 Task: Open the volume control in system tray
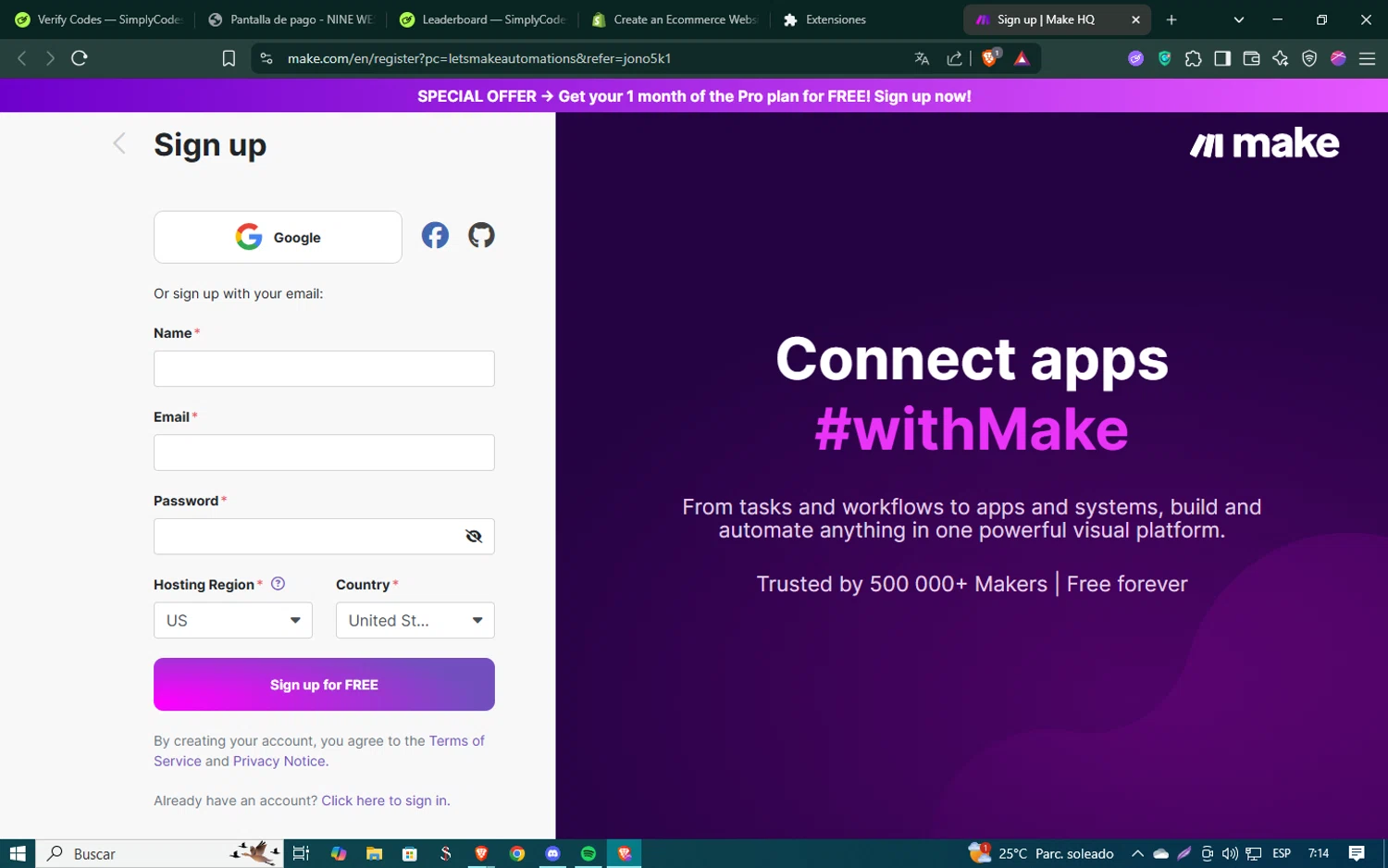(x=1230, y=853)
